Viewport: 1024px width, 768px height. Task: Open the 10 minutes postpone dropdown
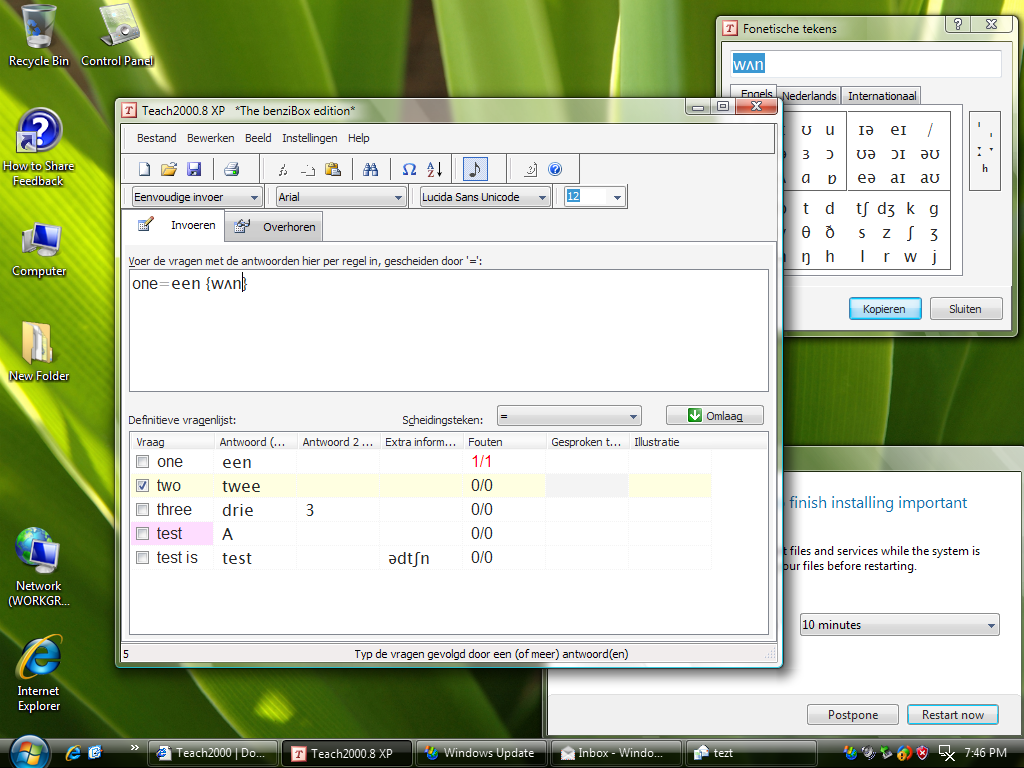(x=899, y=625)
